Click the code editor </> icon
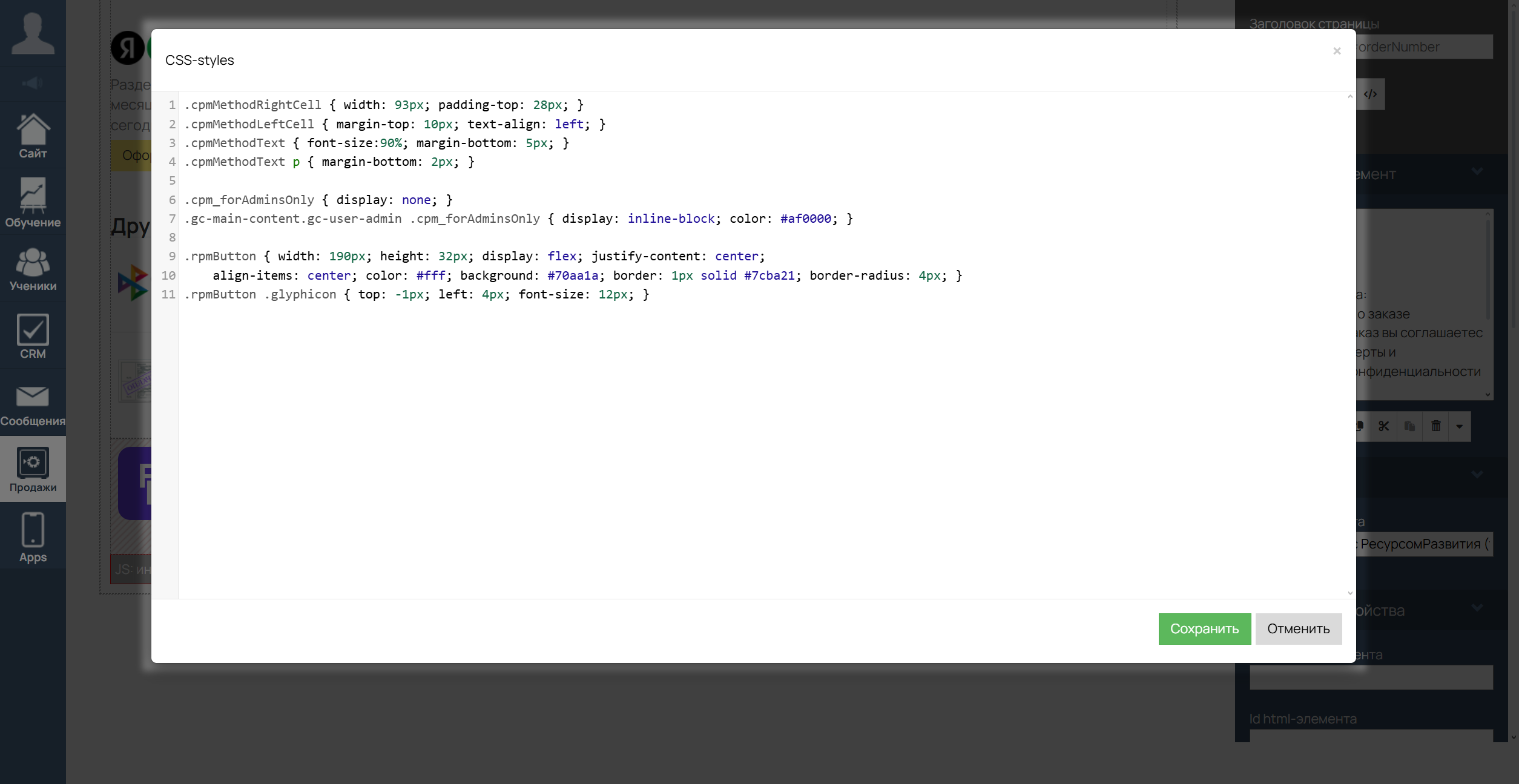 coord(1371,94)
